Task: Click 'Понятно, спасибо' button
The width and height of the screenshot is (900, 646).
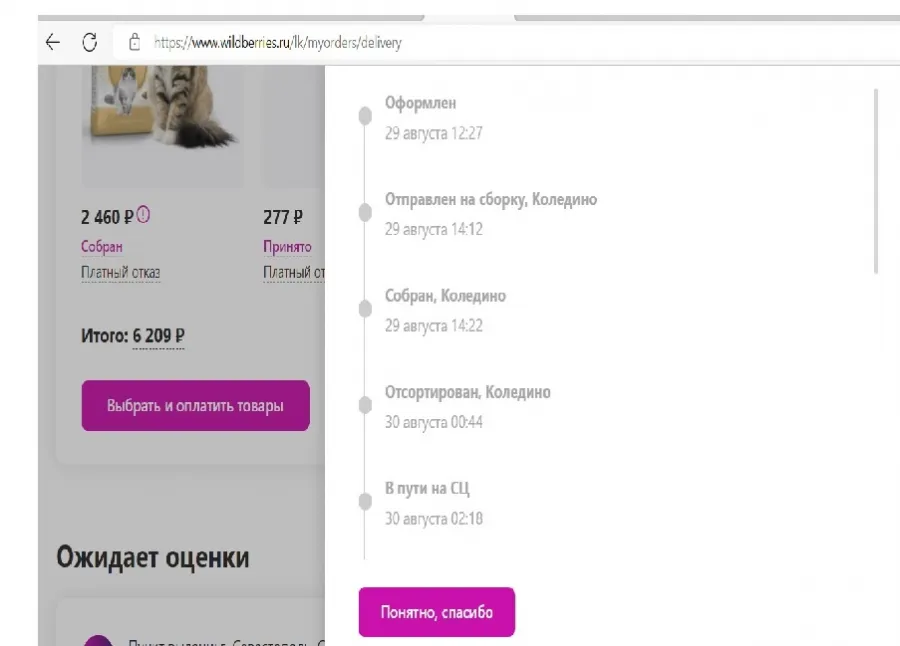Action: coord(437,612)
